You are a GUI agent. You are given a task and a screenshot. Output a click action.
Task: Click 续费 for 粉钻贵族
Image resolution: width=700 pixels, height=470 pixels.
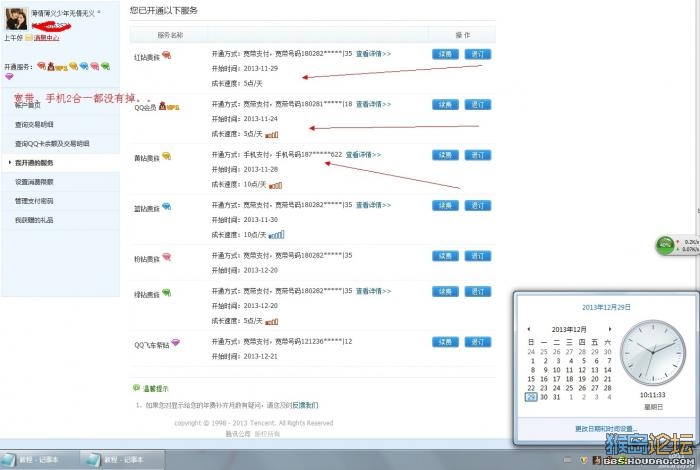coord(445,256)
